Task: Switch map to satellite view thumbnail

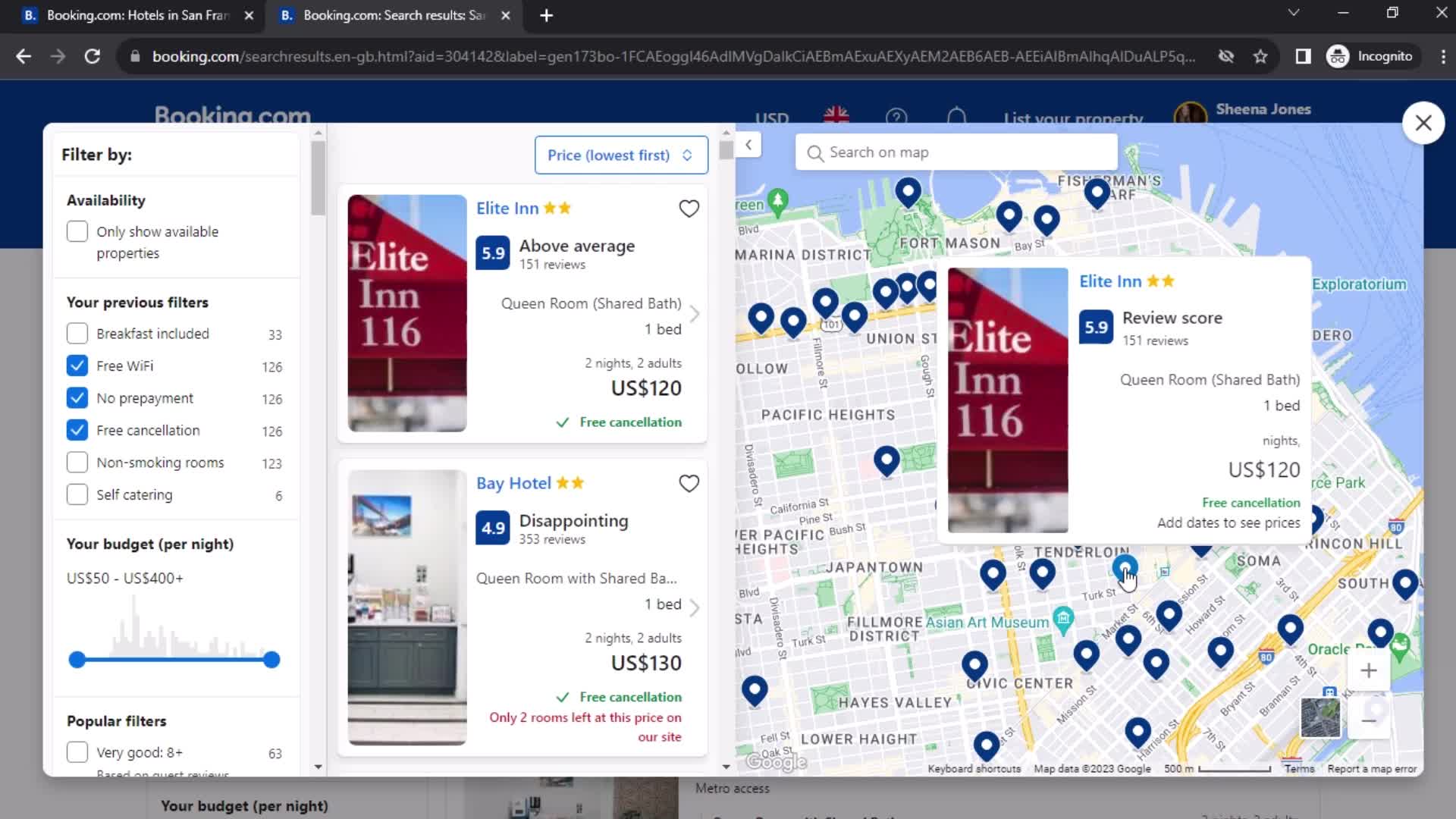Action: click(x=1320, y=718)
